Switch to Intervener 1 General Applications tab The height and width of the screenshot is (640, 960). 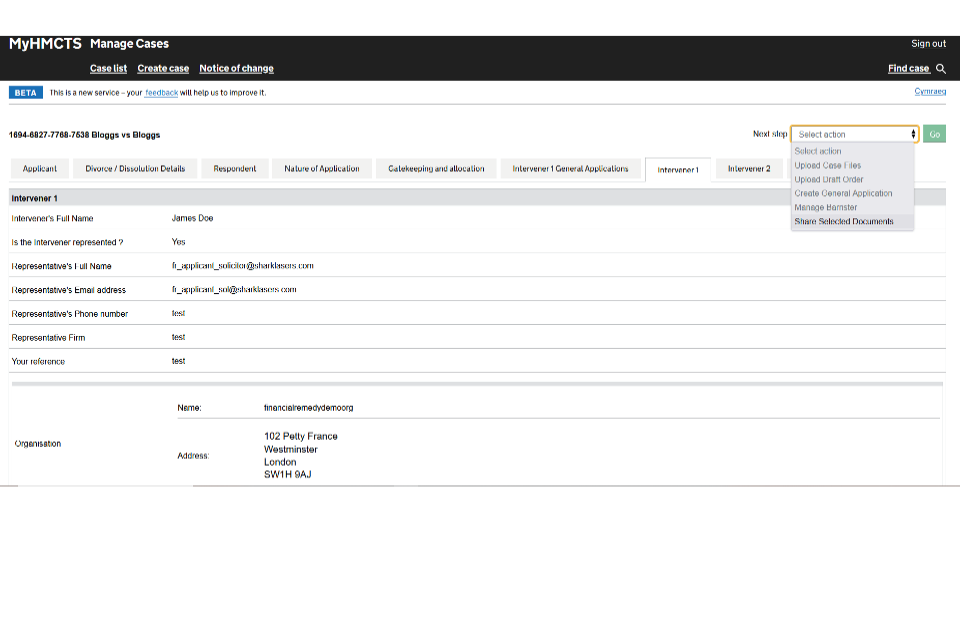coord(570,169)
